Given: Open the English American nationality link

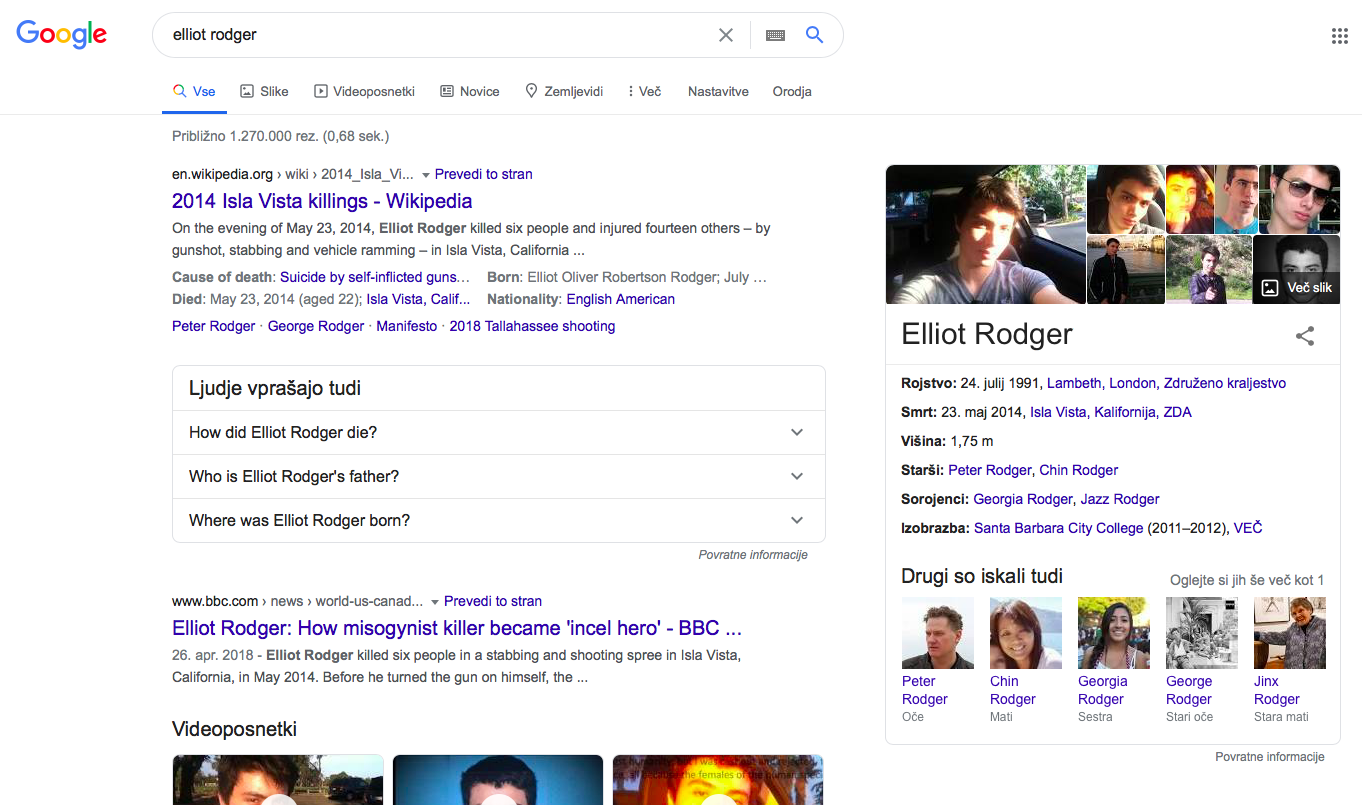Looking at the screenshot, I should (621, 299).
